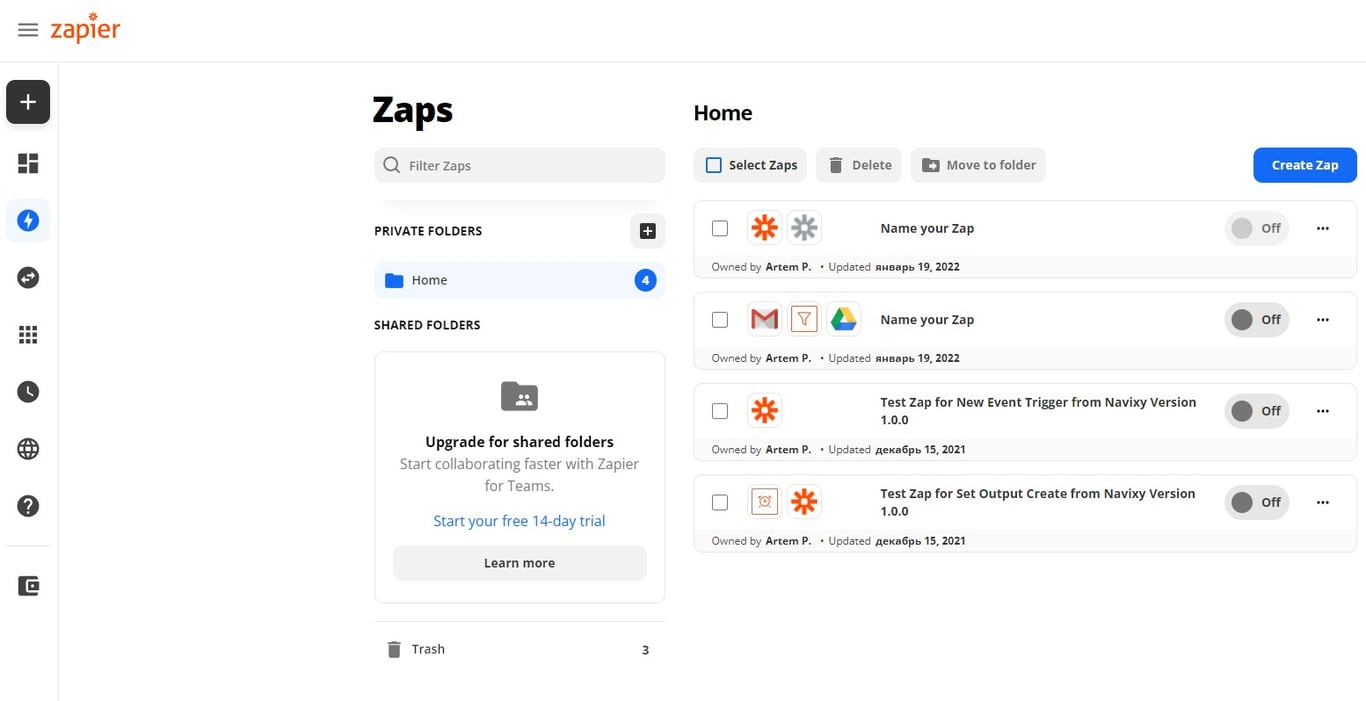The width and height of the screenshot is (1366, 701).
Task: Click inside the Filter Zaps search field
Action: click(x=519, y=164)
